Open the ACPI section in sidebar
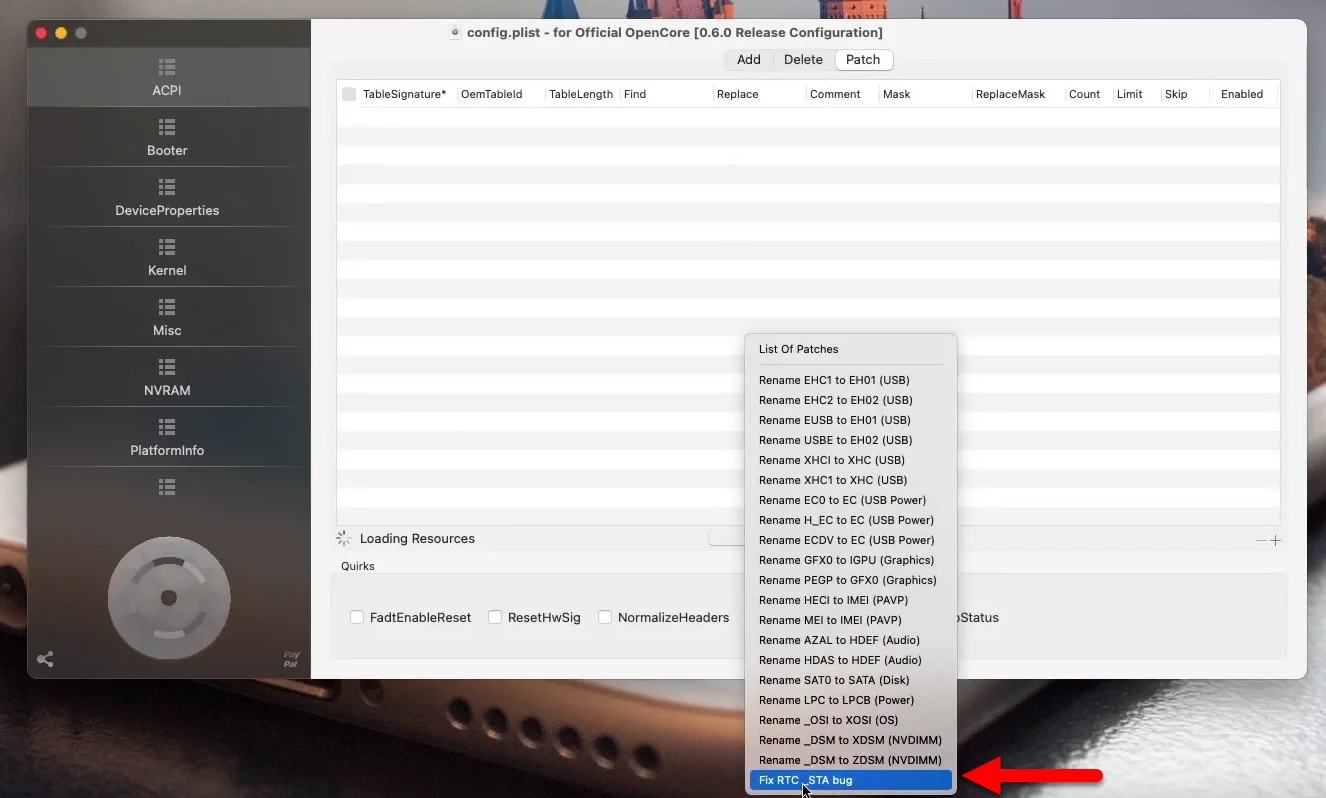This screenshot has width=1326, height=798. pos(167,77)
